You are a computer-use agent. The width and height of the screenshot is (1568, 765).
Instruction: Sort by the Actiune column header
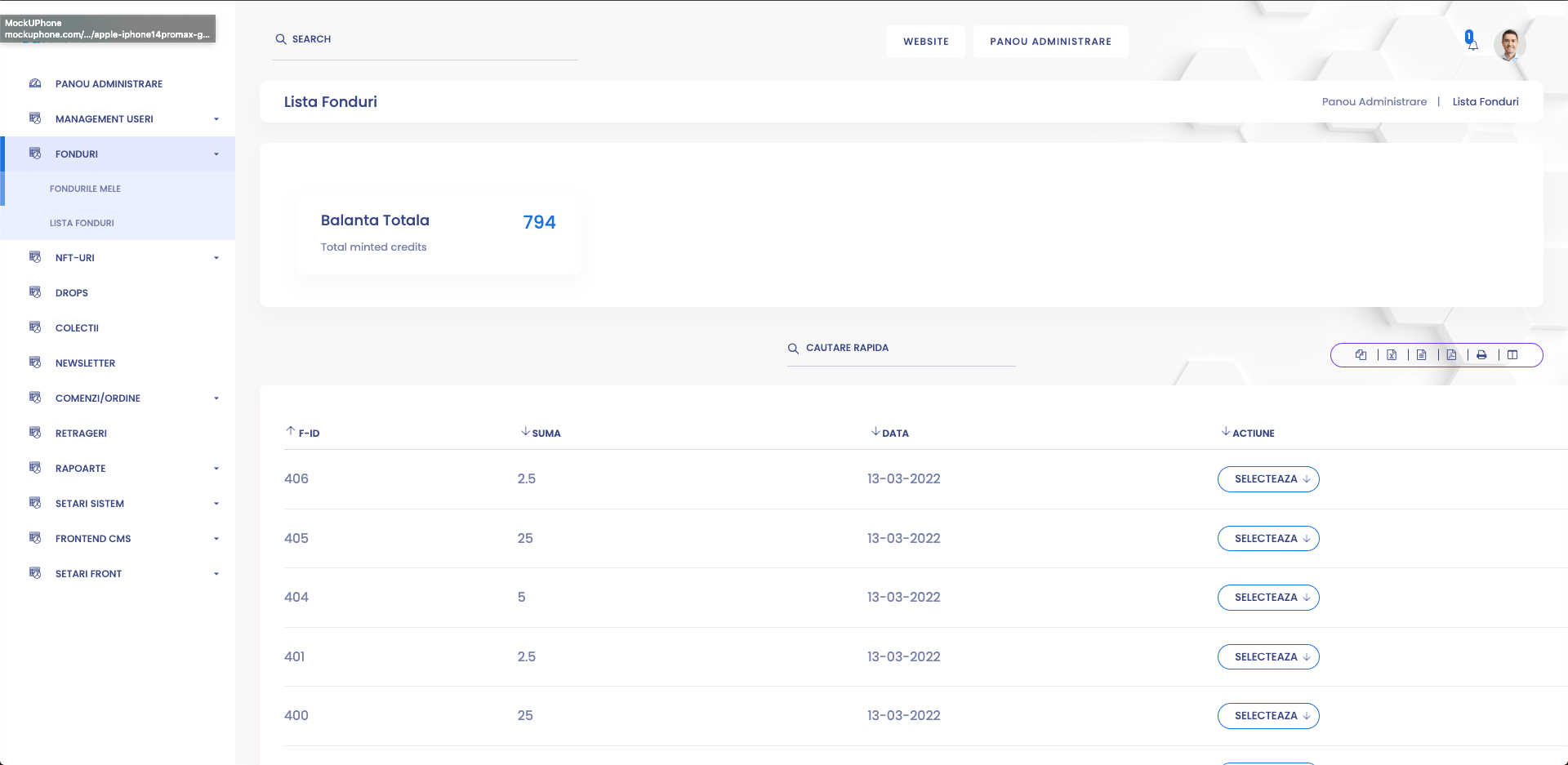(1248, 433)
